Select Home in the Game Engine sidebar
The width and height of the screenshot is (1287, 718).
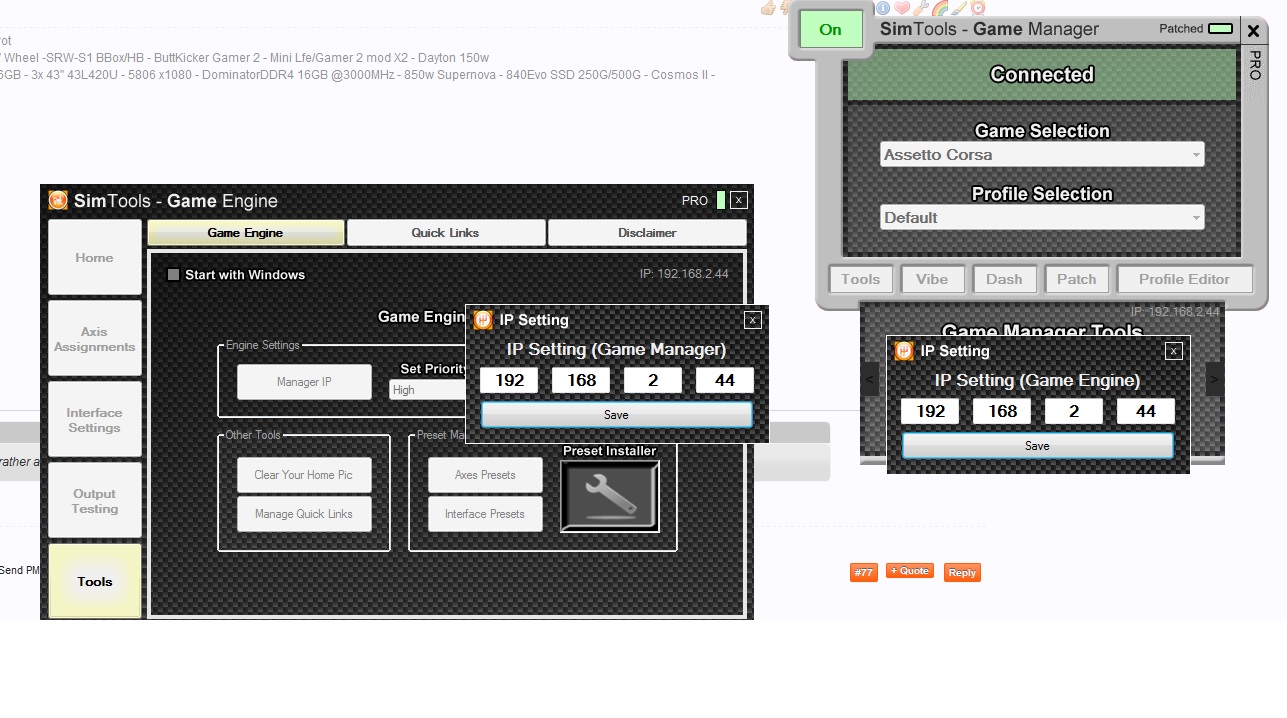coord(95,258)
